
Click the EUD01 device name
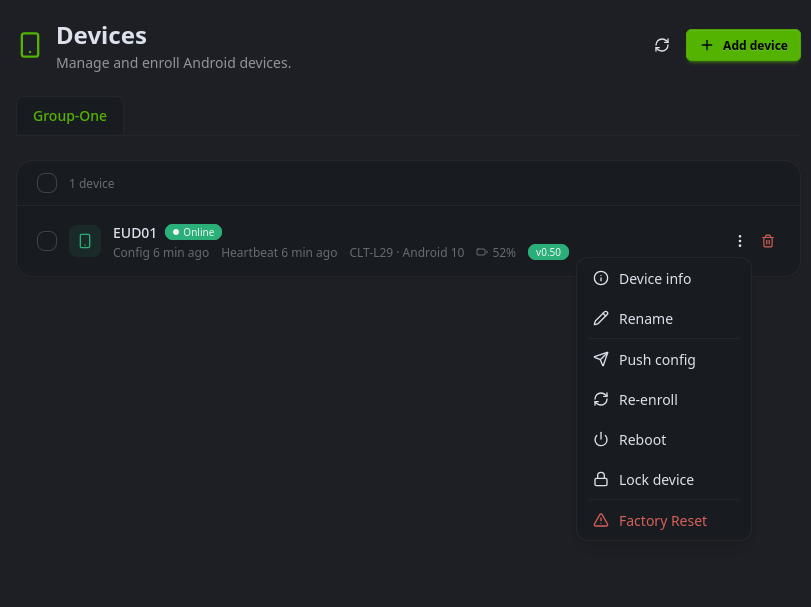click(135, 233)
